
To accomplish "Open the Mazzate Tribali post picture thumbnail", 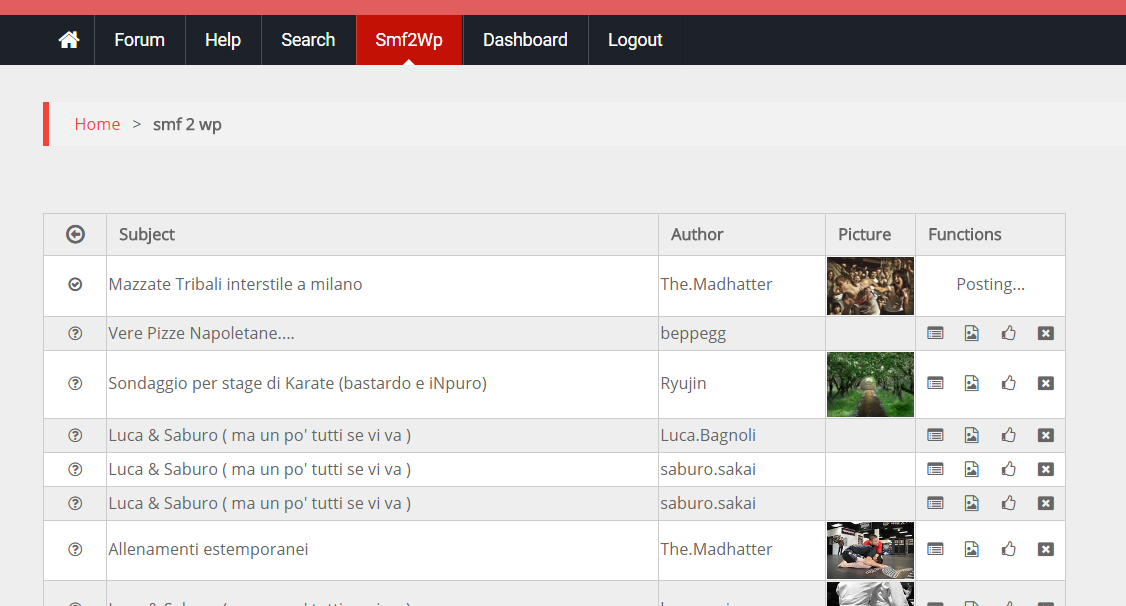I will [x=870, y=286].
